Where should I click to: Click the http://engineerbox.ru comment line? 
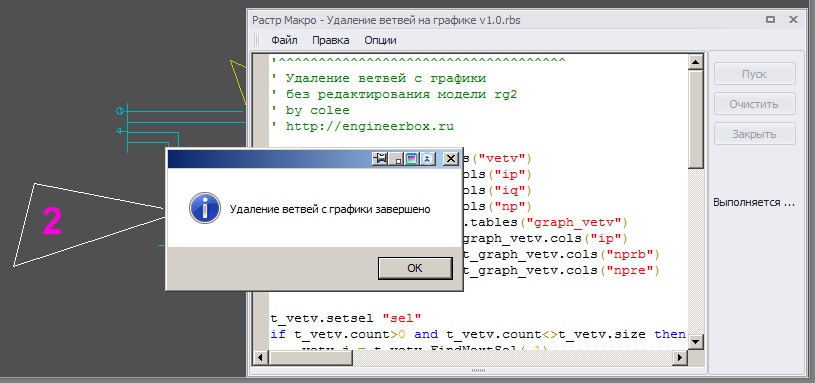pos(362,126)
